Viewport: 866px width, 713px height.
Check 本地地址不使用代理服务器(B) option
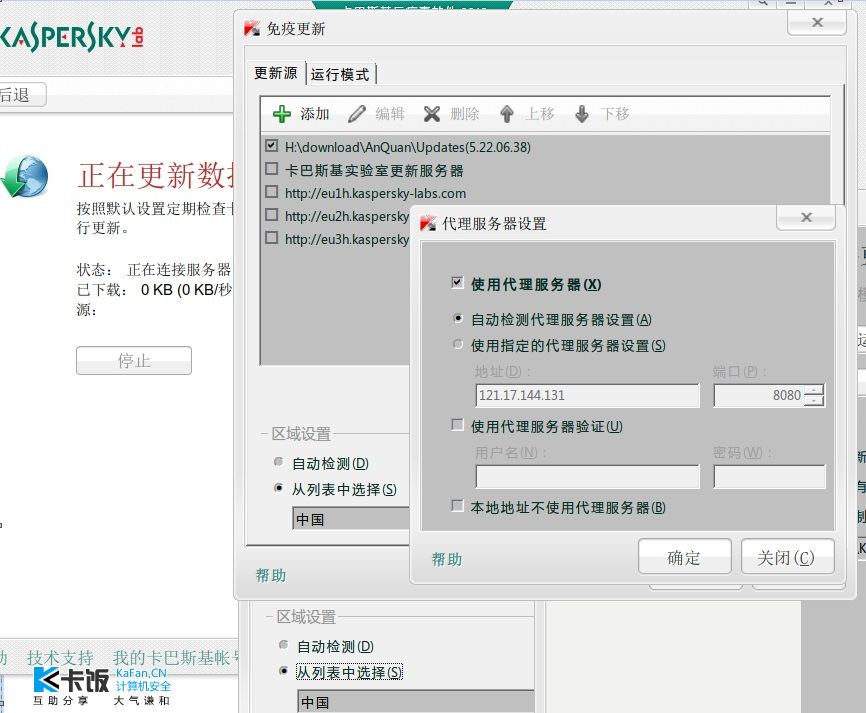point(457,506)
